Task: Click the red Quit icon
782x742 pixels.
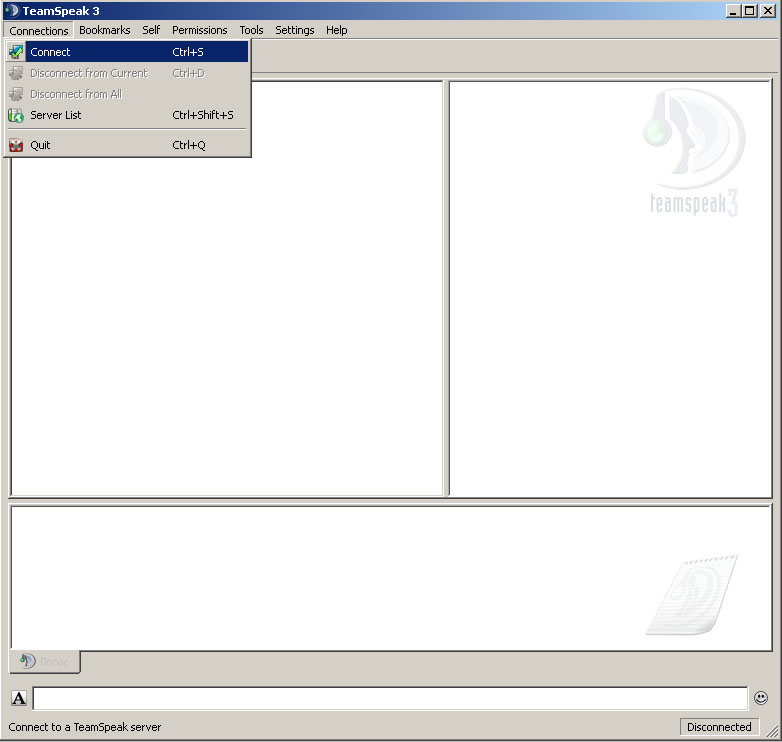Action: tap(16, 145)
